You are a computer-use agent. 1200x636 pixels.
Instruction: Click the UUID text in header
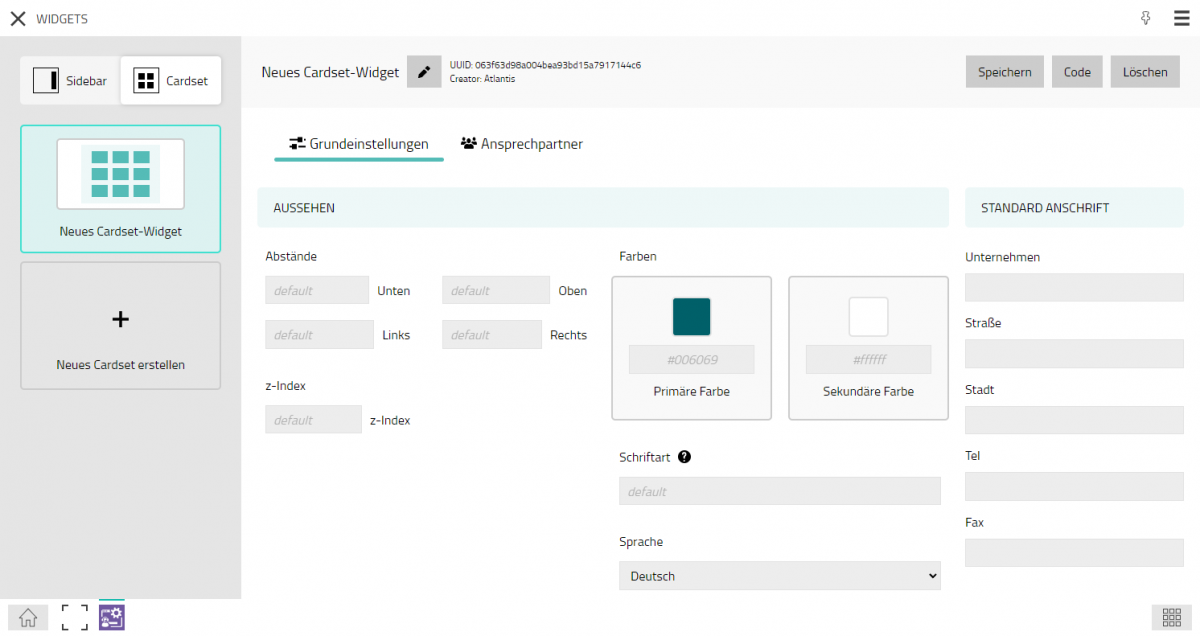click(x=545, y=65)
